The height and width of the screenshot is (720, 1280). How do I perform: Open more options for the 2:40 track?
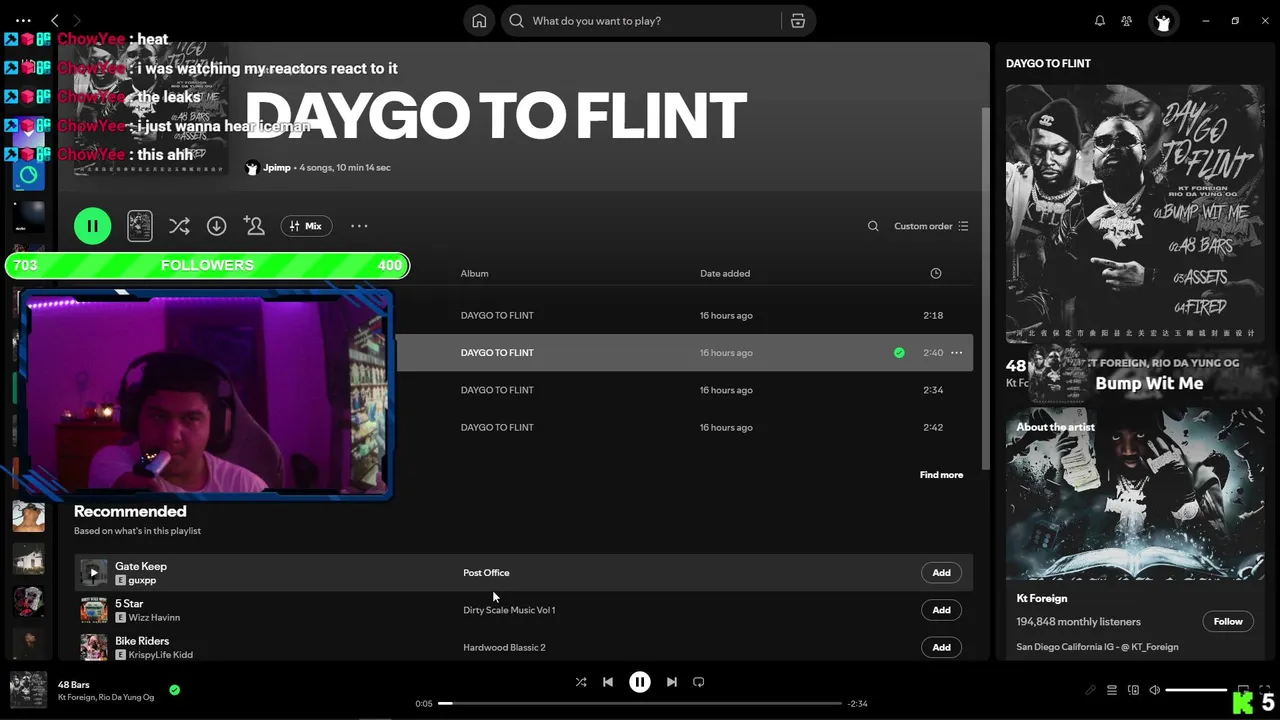957,353
